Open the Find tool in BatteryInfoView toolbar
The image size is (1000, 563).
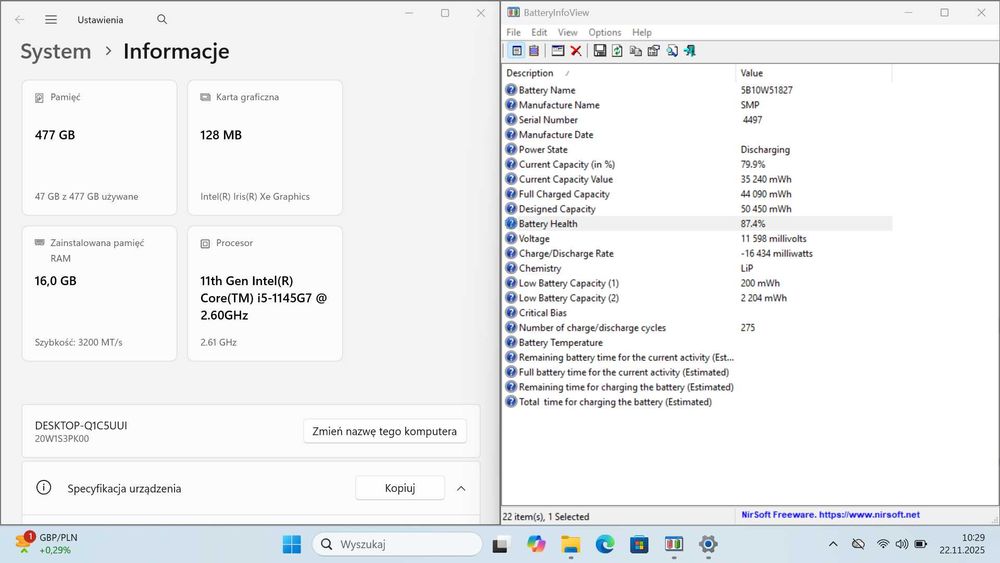(672, 51)
